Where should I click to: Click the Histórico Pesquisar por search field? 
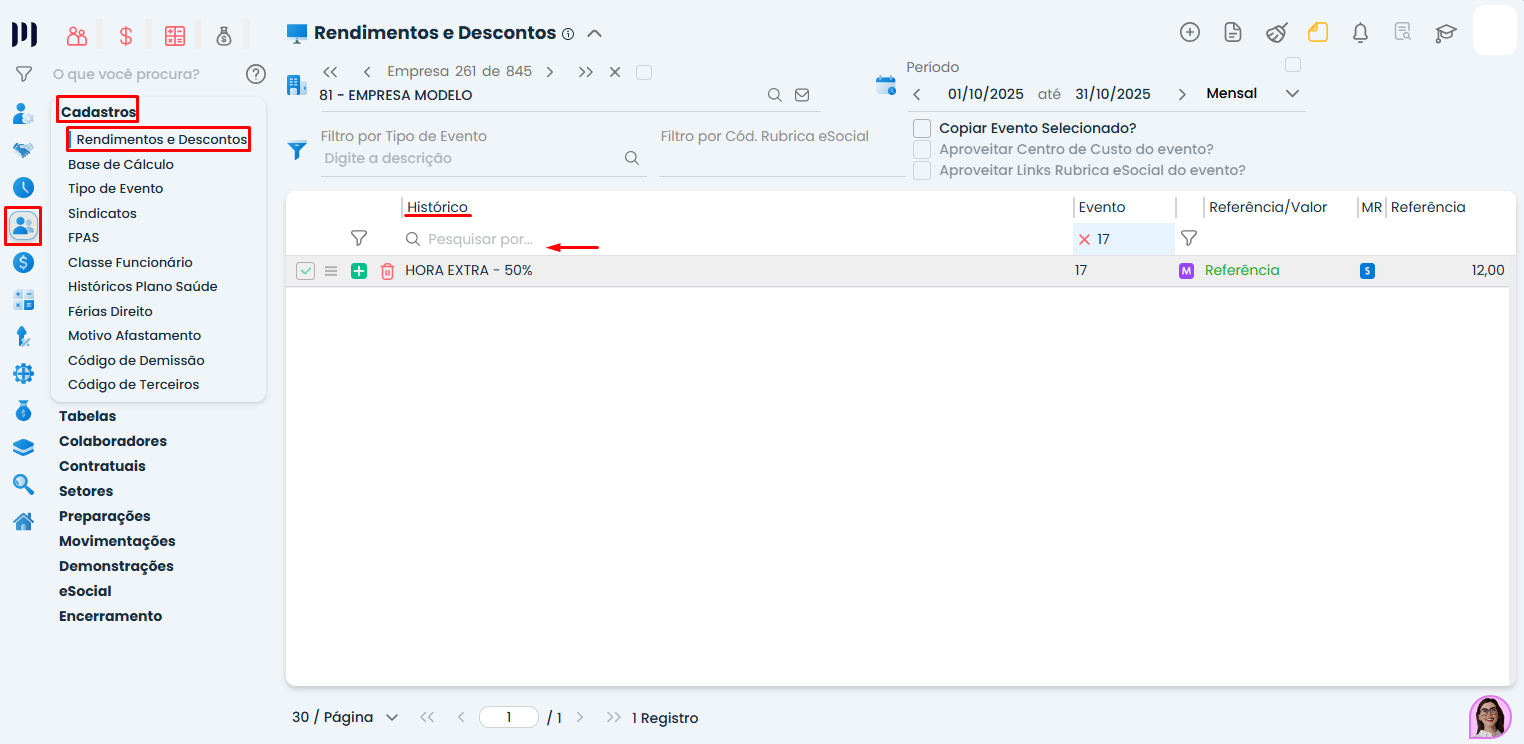(x=735, y=240)
